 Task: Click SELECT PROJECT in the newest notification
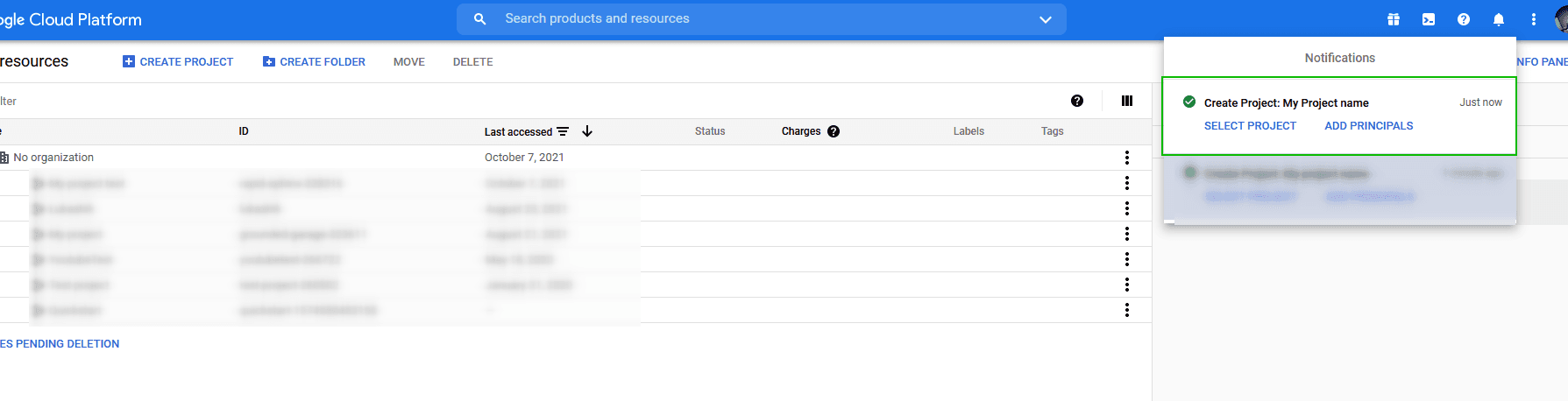pos(1250,126)
